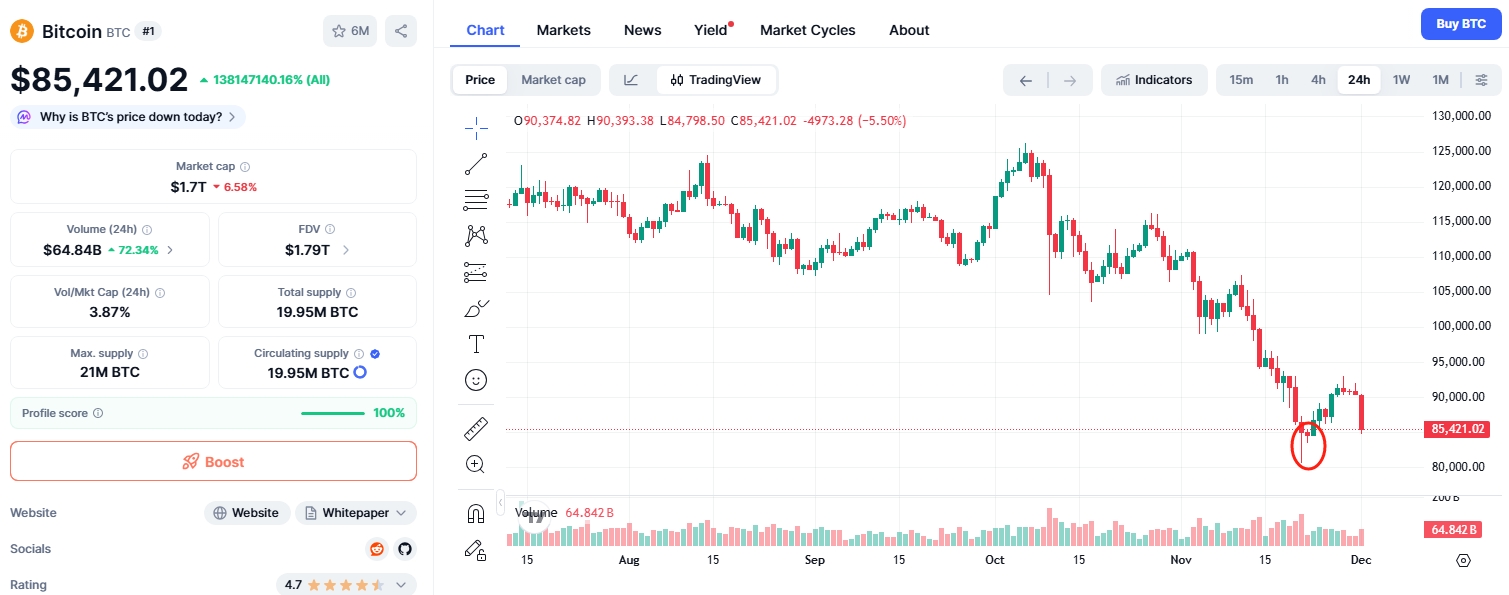Screen dimensions: 1509x595
Task: Open the Market Cycles tab
Action: pyautogui.click(x=807, y=30)
